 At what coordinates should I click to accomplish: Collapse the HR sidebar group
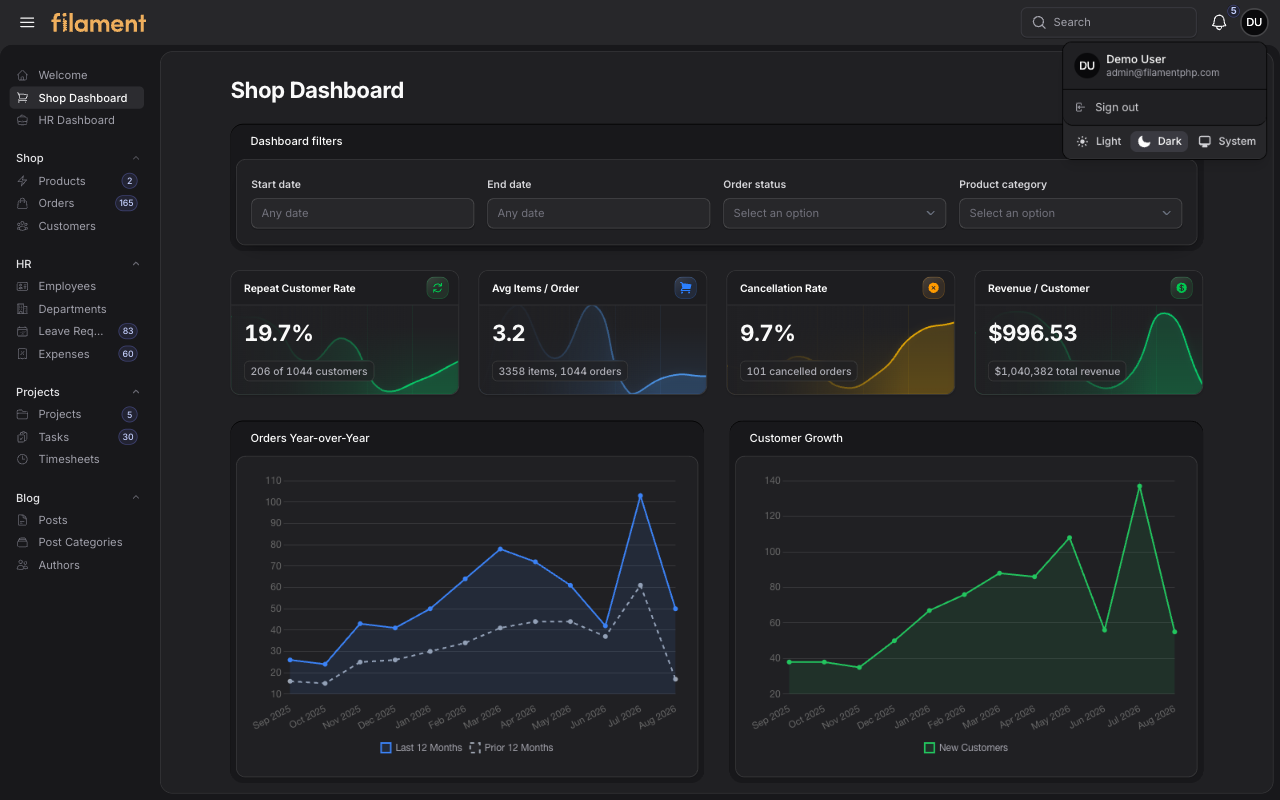pos(136,264)
